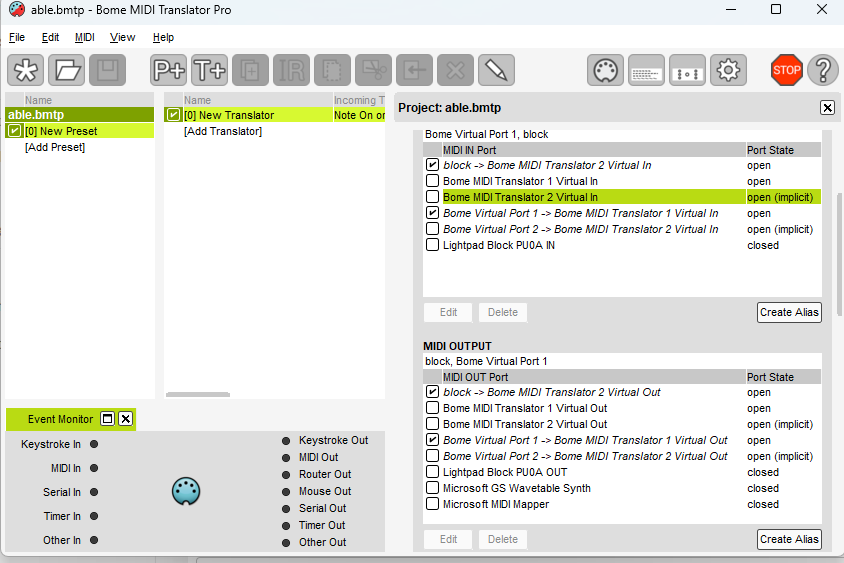Enable Bome MIDI Translator 1 Virtual In checkbox

pos(432,181)
